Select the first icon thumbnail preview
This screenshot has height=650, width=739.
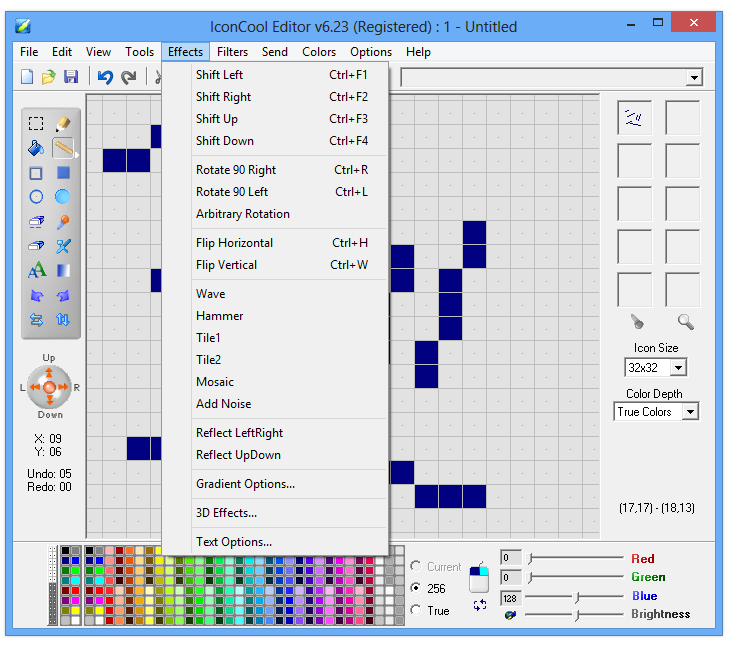click(x=634, y=118)
